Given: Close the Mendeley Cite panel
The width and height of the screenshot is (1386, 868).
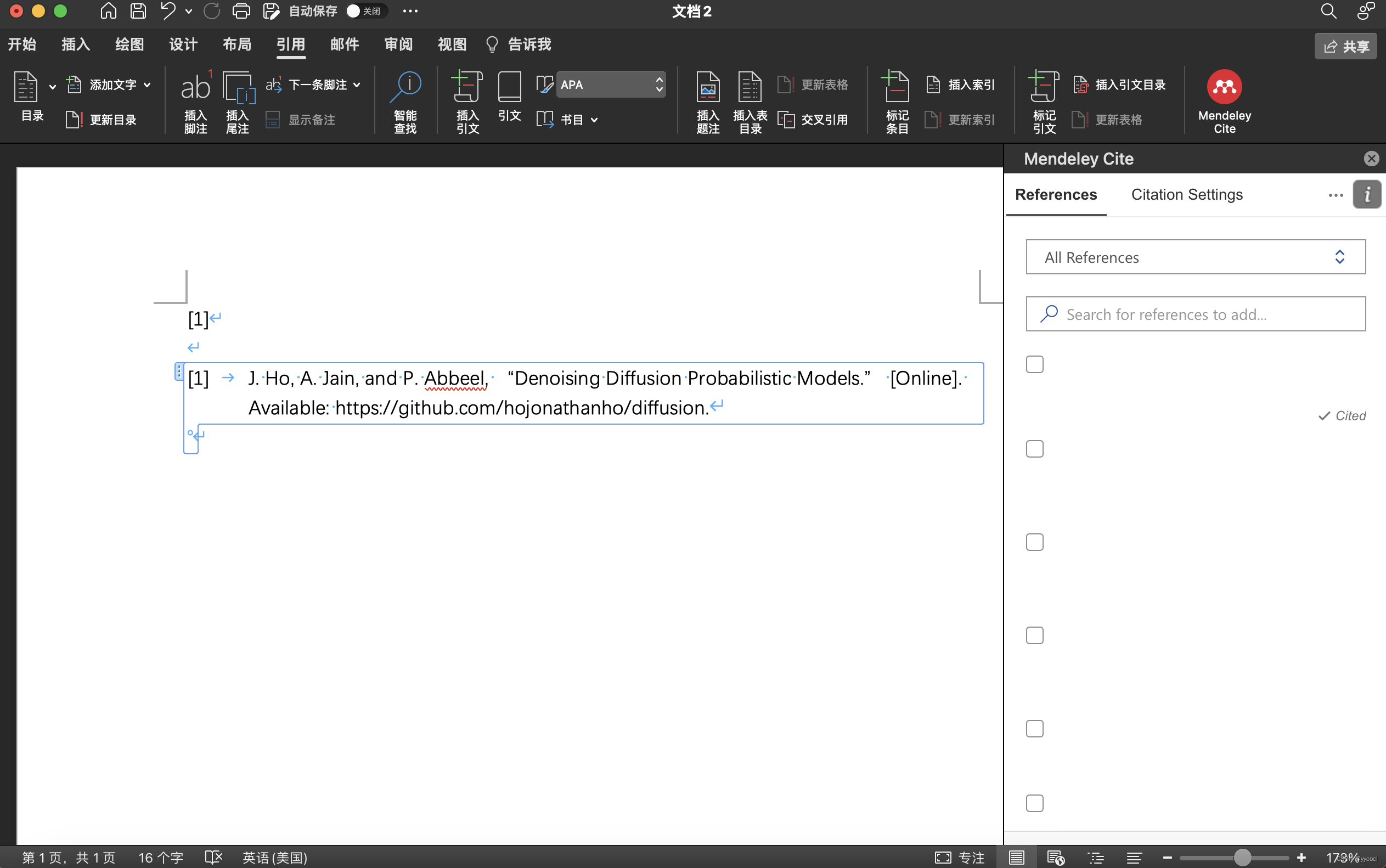Looking at the screenshot, I should (1371, 159).
